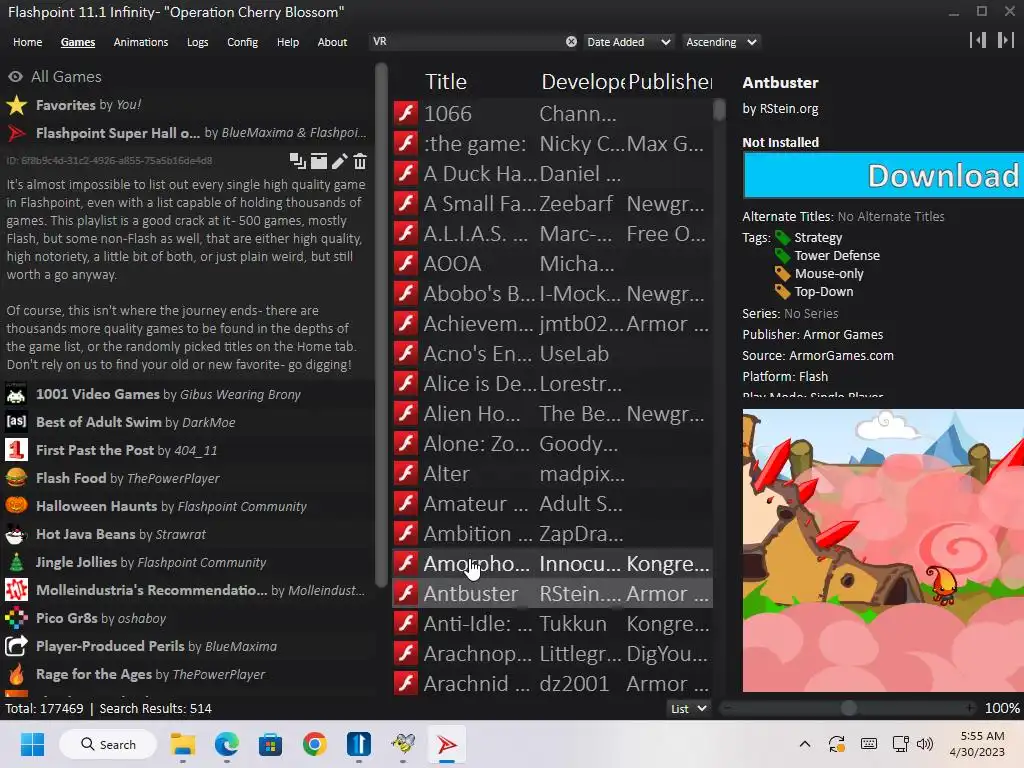Toggle left sidebar with collapse-left icon

click(x=978, y=40)
